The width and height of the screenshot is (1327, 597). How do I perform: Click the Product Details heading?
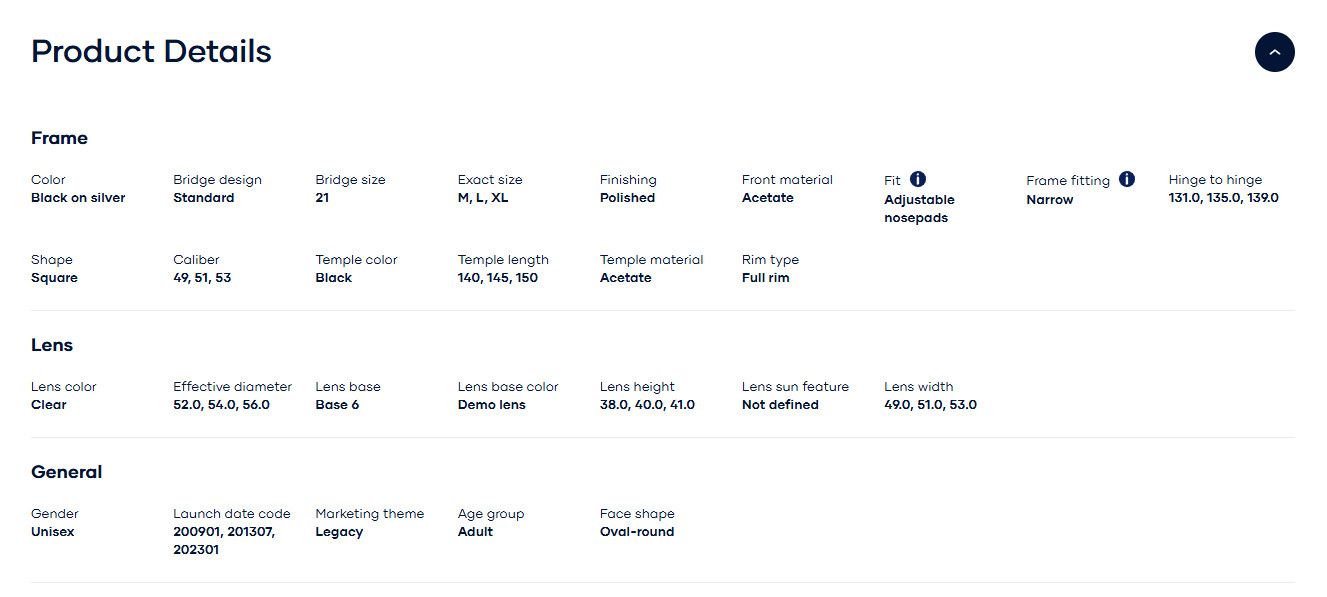151,52
